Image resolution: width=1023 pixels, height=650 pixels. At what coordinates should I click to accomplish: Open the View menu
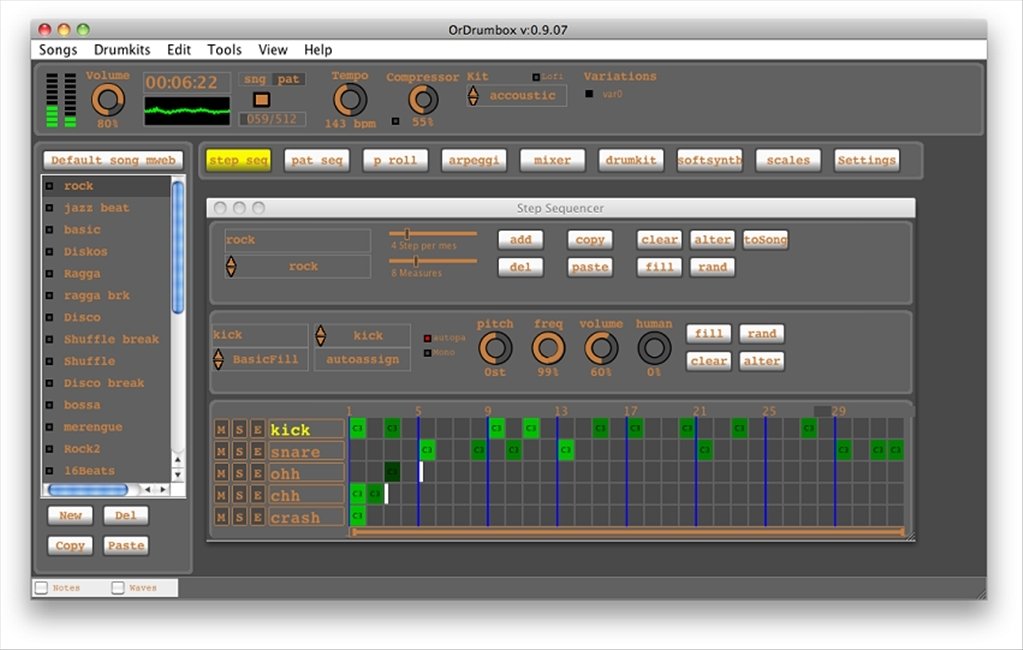[273, 50]
